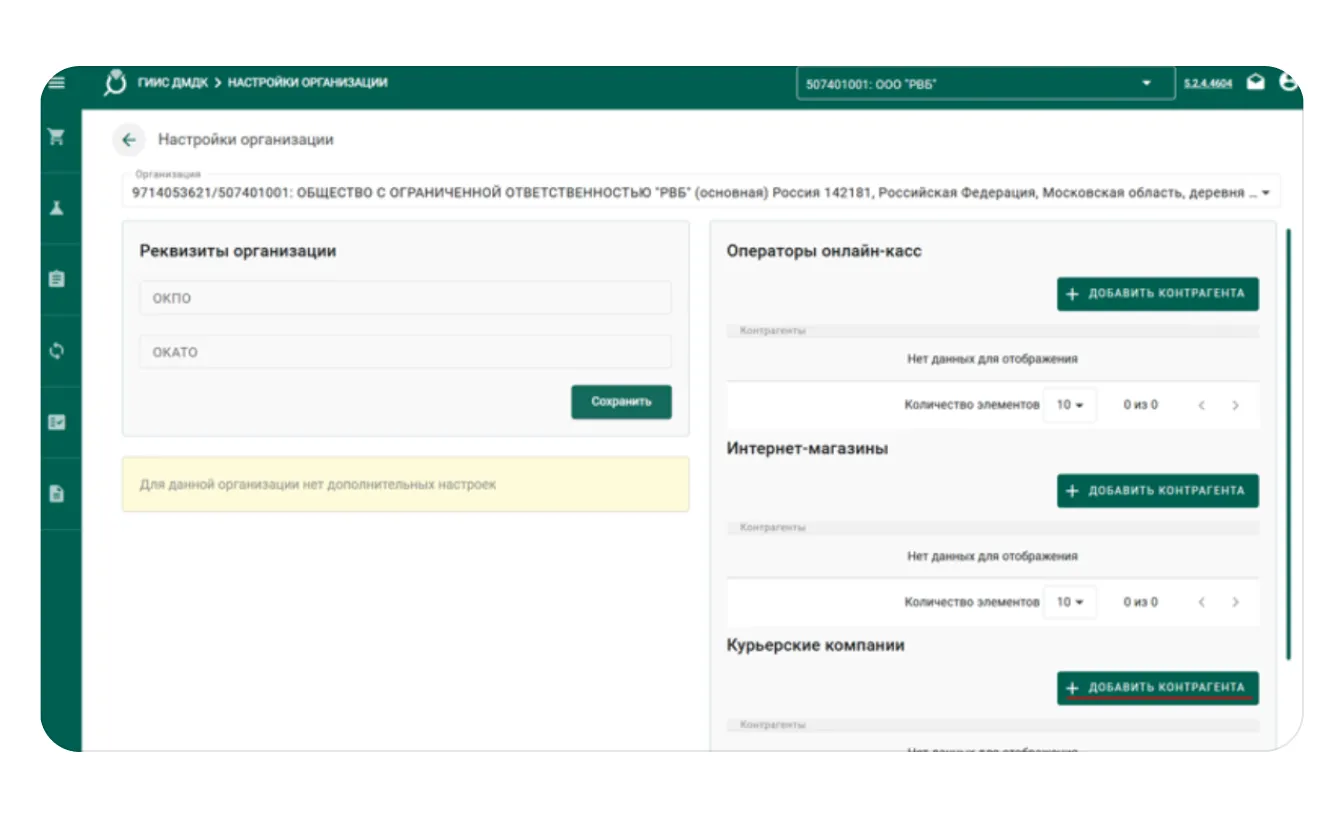Click the shopping cart sidebar icon
The width and height of the screenshot is (1344, 818).
(57, 138)
